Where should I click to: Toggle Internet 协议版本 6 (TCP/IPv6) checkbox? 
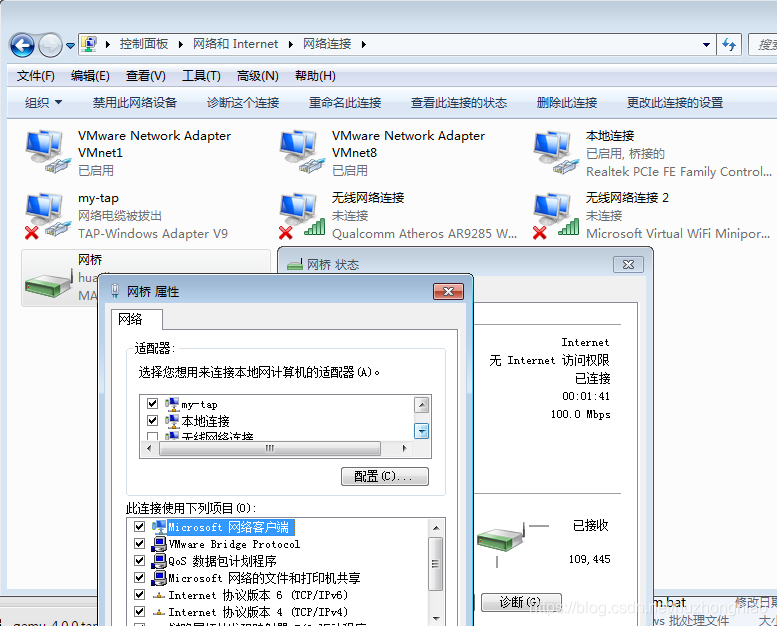click(139, 594)
